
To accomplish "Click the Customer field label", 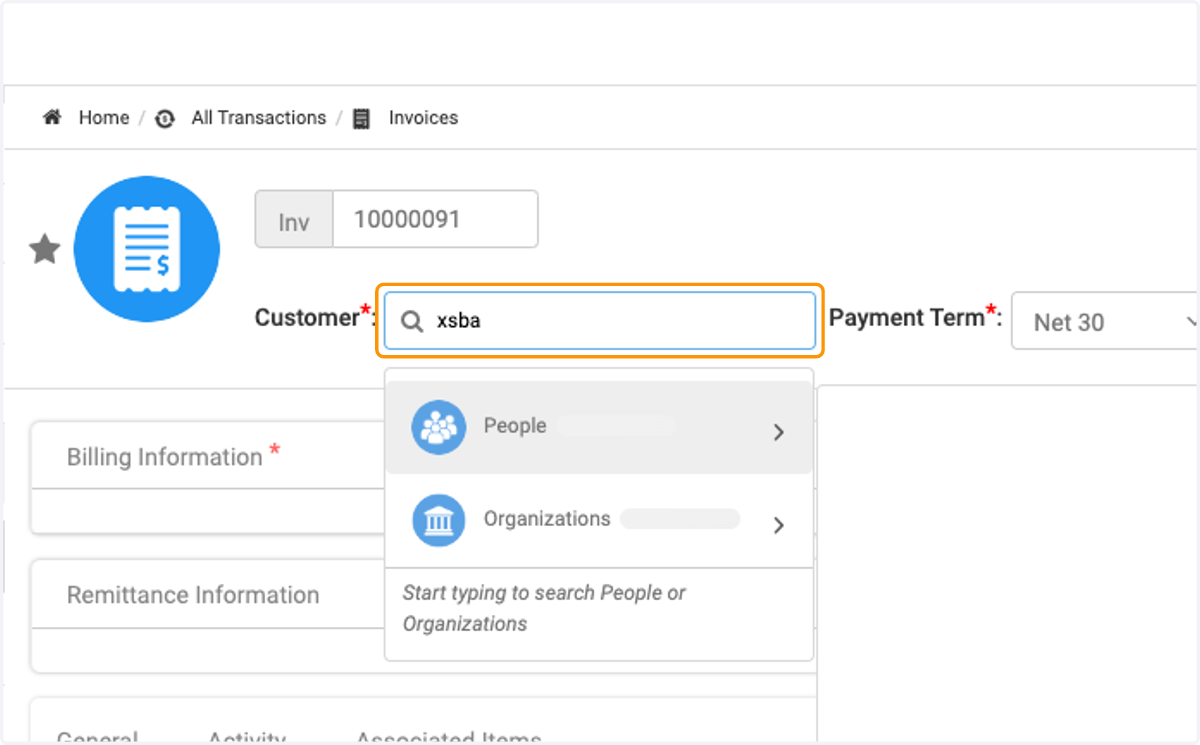I will 315,318.
